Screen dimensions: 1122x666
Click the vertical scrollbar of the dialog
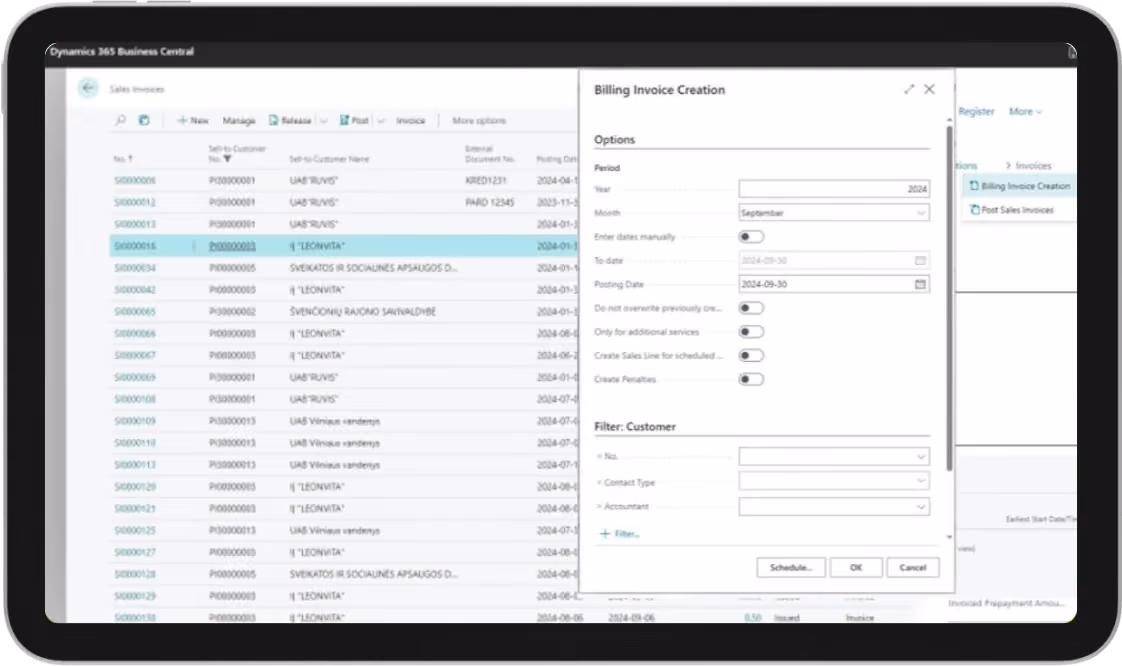click(950, 299)
